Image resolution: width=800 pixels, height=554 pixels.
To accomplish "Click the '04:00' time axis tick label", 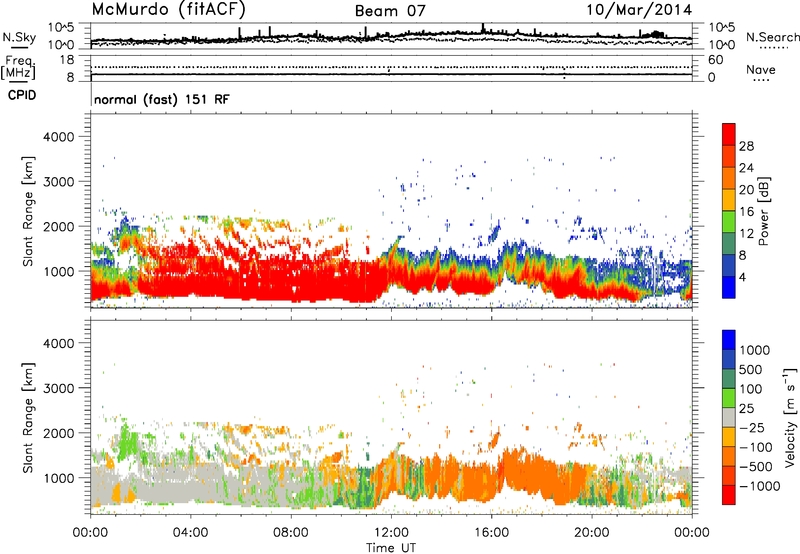I will 190,533.
